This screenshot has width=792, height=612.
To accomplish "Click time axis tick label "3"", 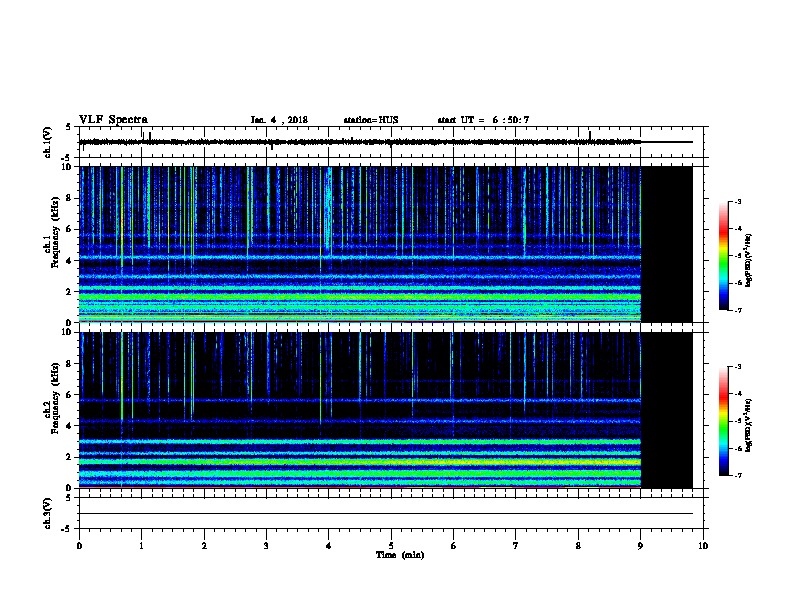I will click(x=266, y=545).
